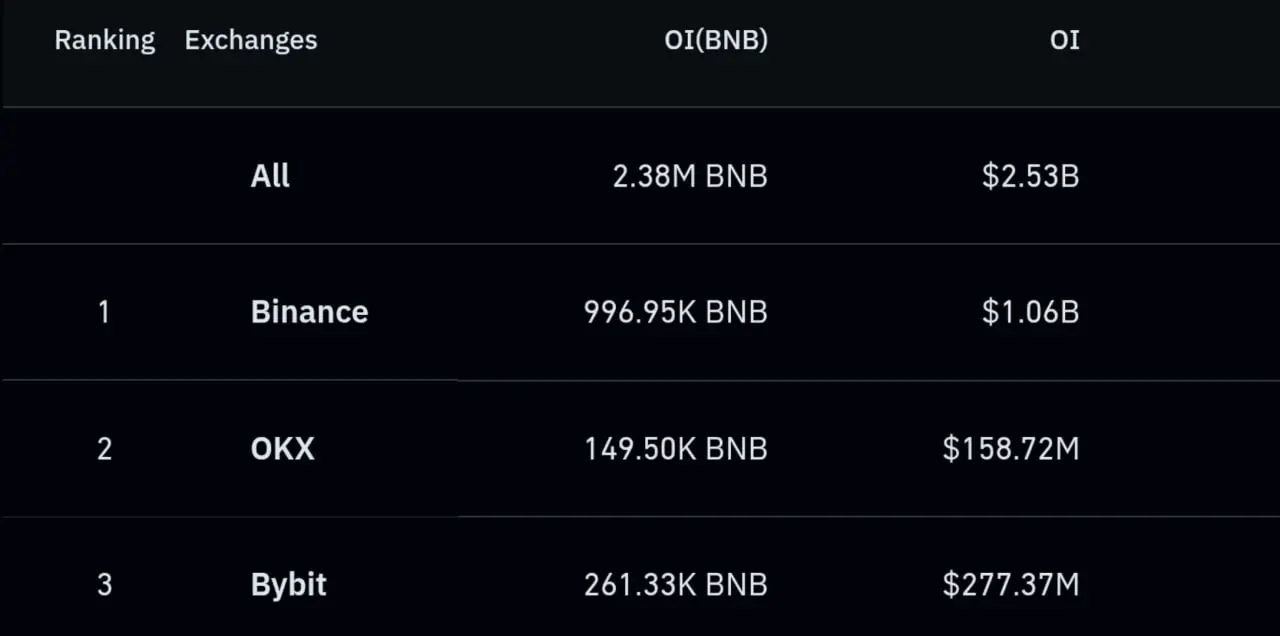This screenshot has width=1280, height=636.
Task: Click Bybit's 261.33K BNB value
Action: 676,584
